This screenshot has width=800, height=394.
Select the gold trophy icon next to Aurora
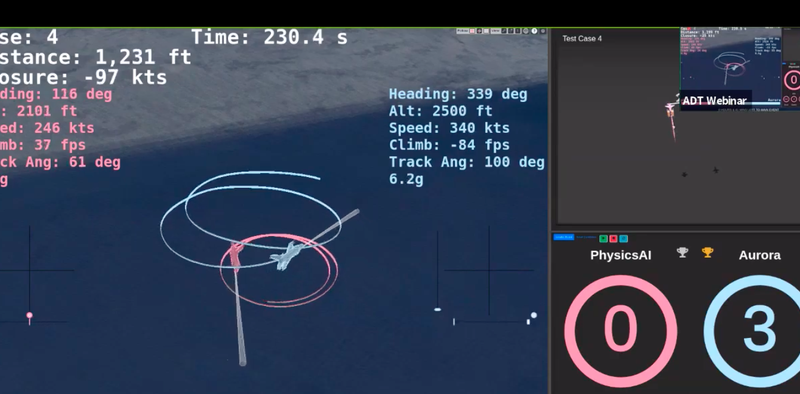[x=707, y=252]
